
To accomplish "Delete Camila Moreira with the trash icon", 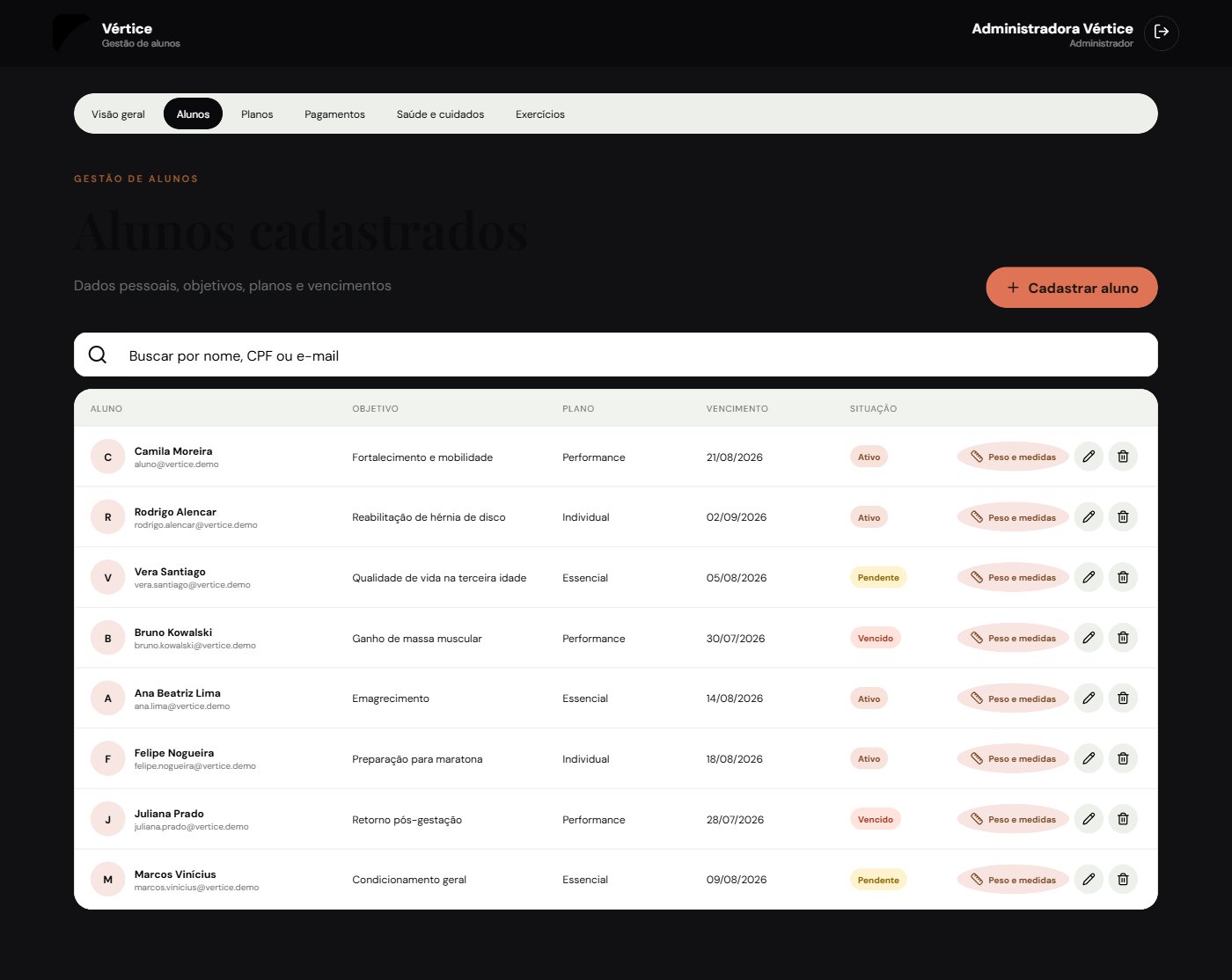I will 1123,457.
